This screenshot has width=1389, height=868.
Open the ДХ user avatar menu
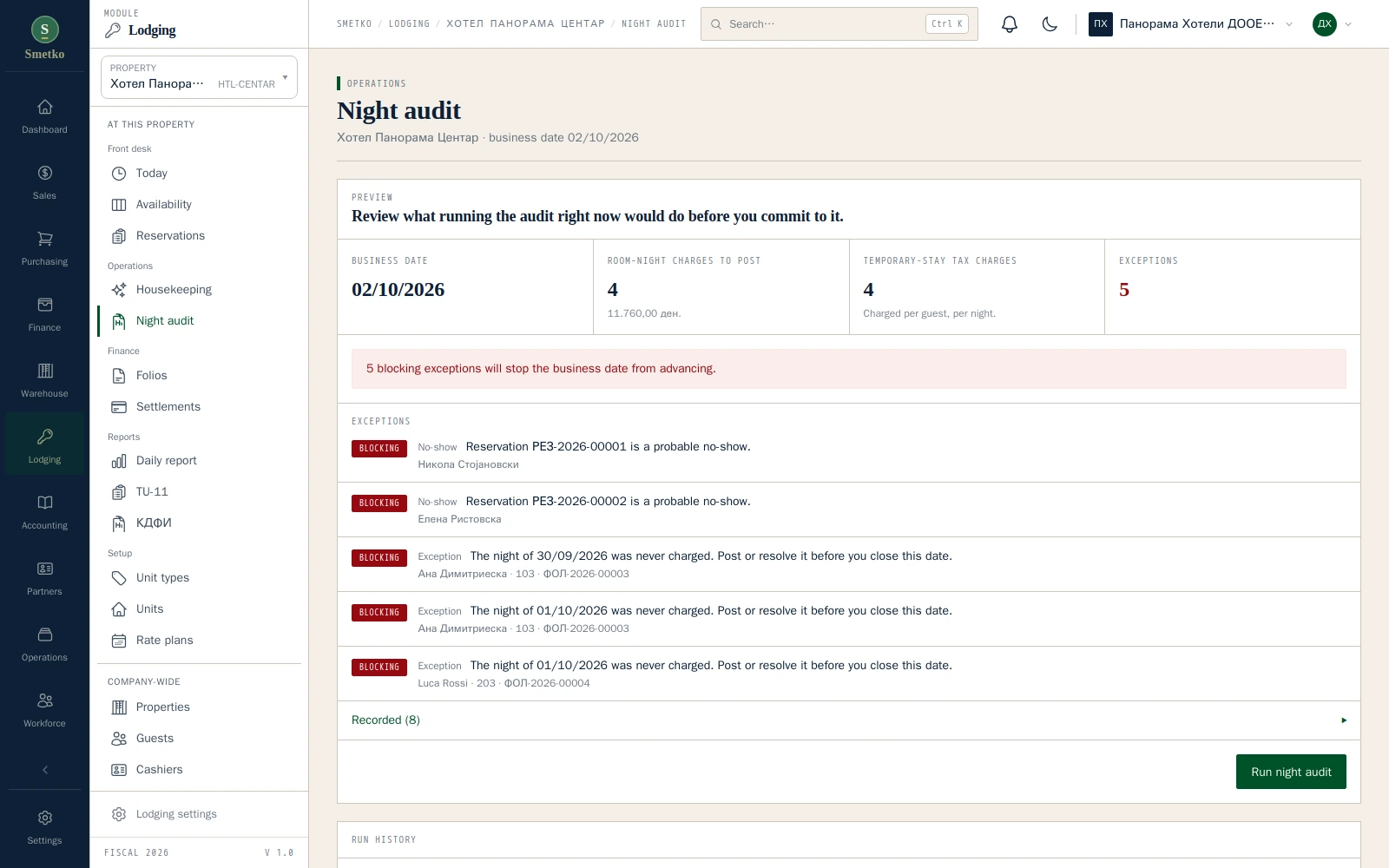1333,24
